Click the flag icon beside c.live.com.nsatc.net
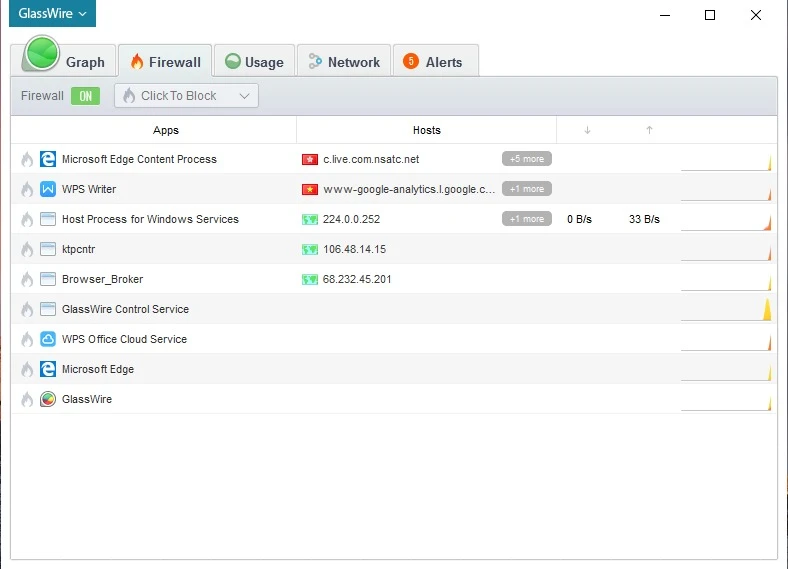This screenshot has height=569, width=788. click(309, 159)
